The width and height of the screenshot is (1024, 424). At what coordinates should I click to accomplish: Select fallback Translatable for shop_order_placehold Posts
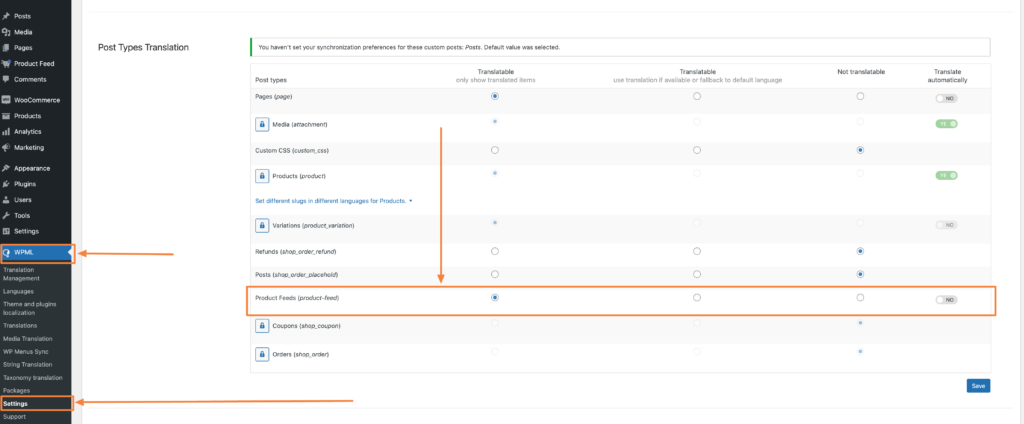[x=697, y=274]
